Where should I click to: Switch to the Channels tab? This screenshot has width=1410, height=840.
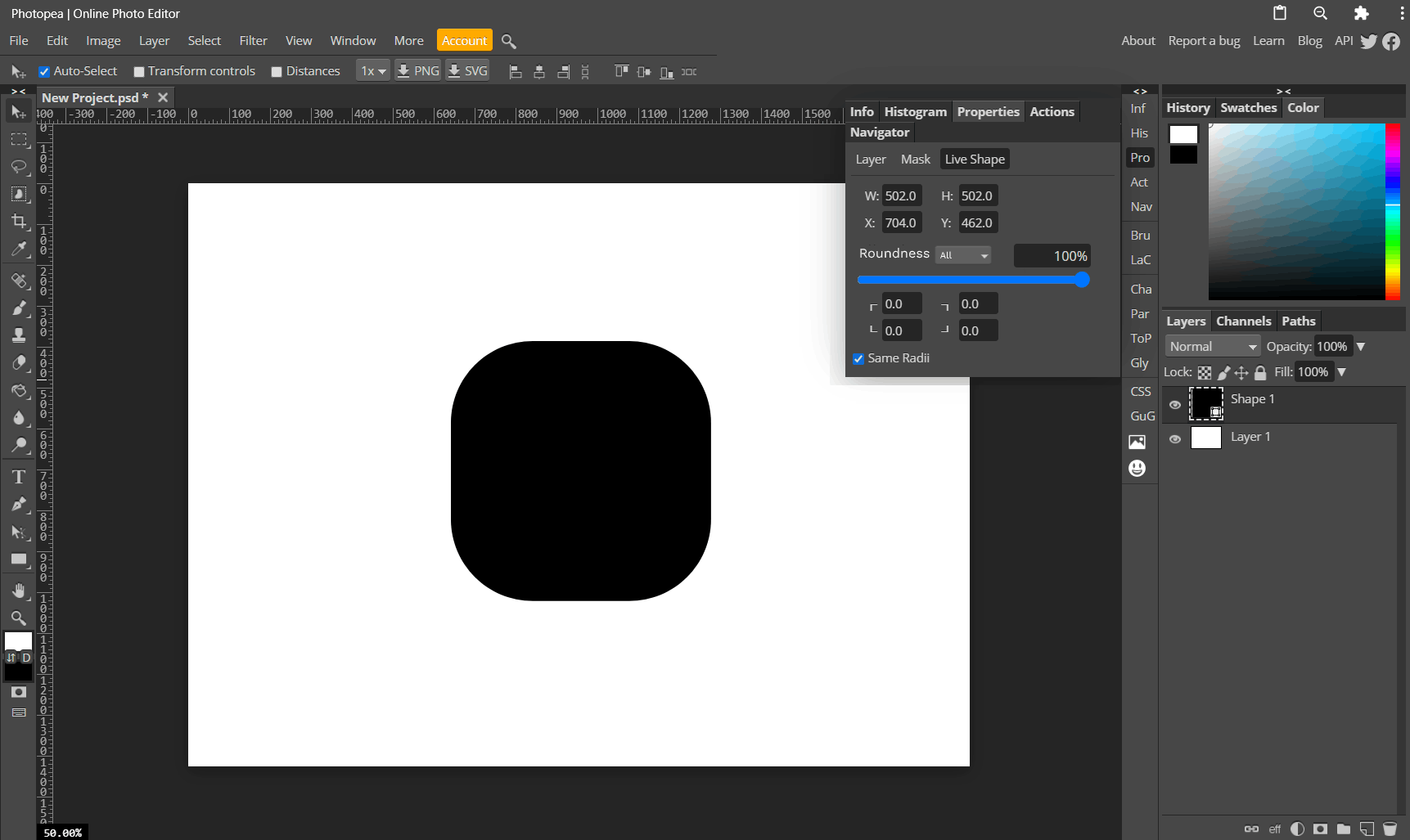coord(1243,321)
